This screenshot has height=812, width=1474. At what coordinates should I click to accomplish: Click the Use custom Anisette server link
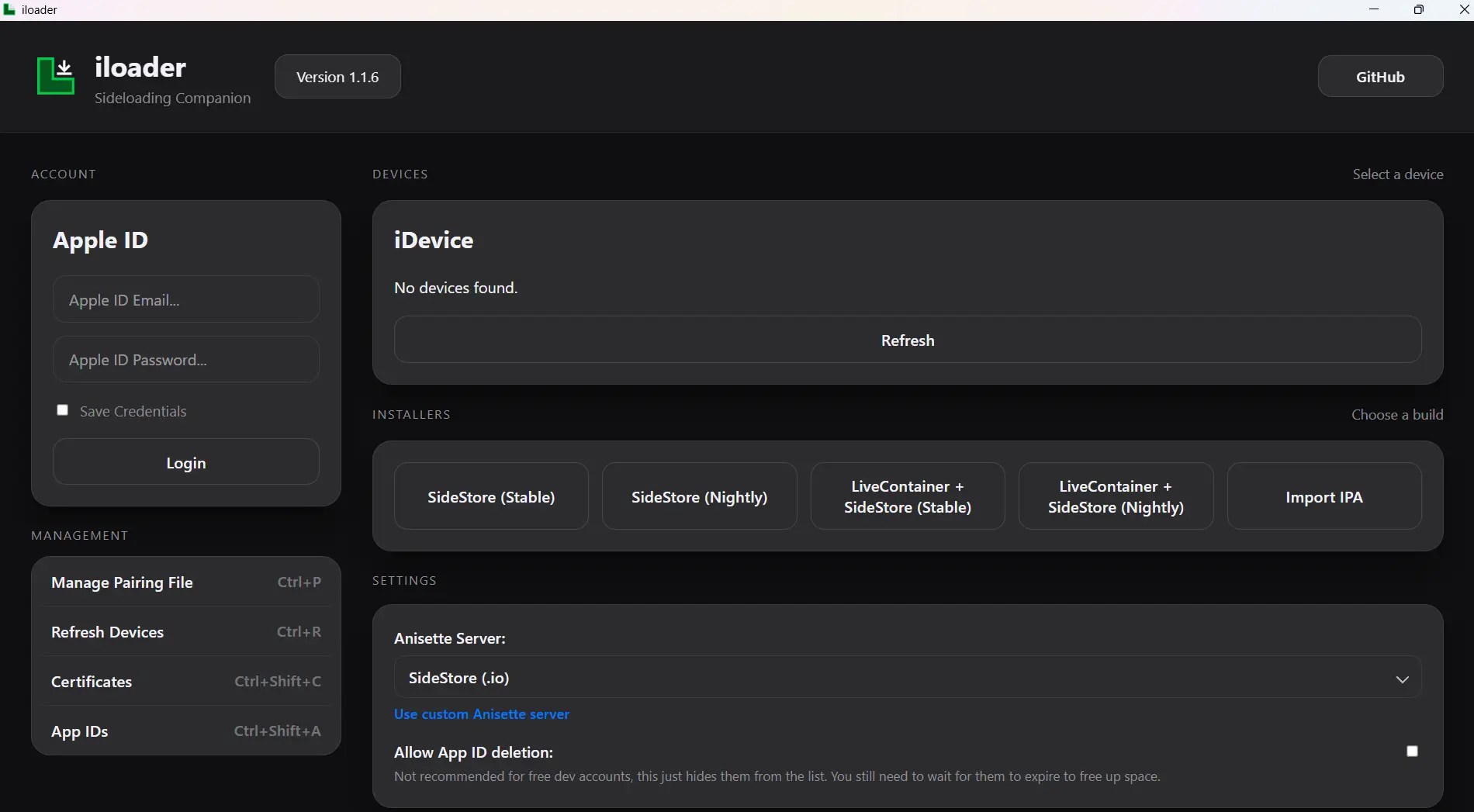482,714
